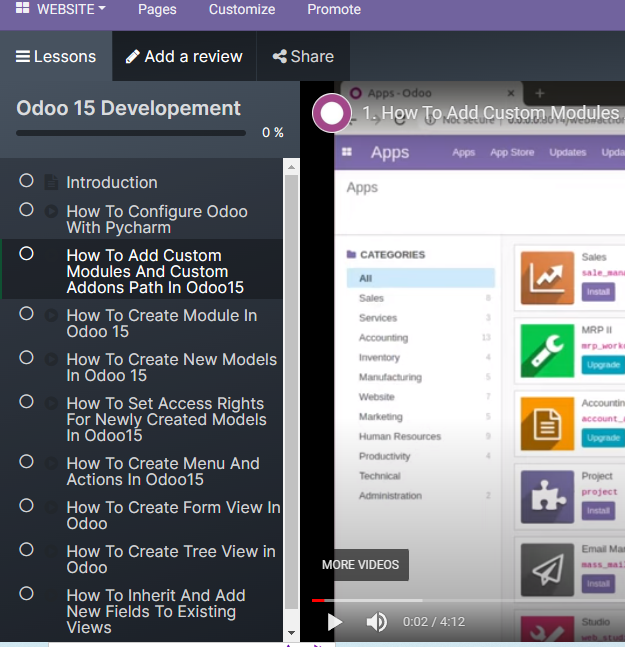
Task: Click the MRP II wrench icon in video
Action: (547, 351)
